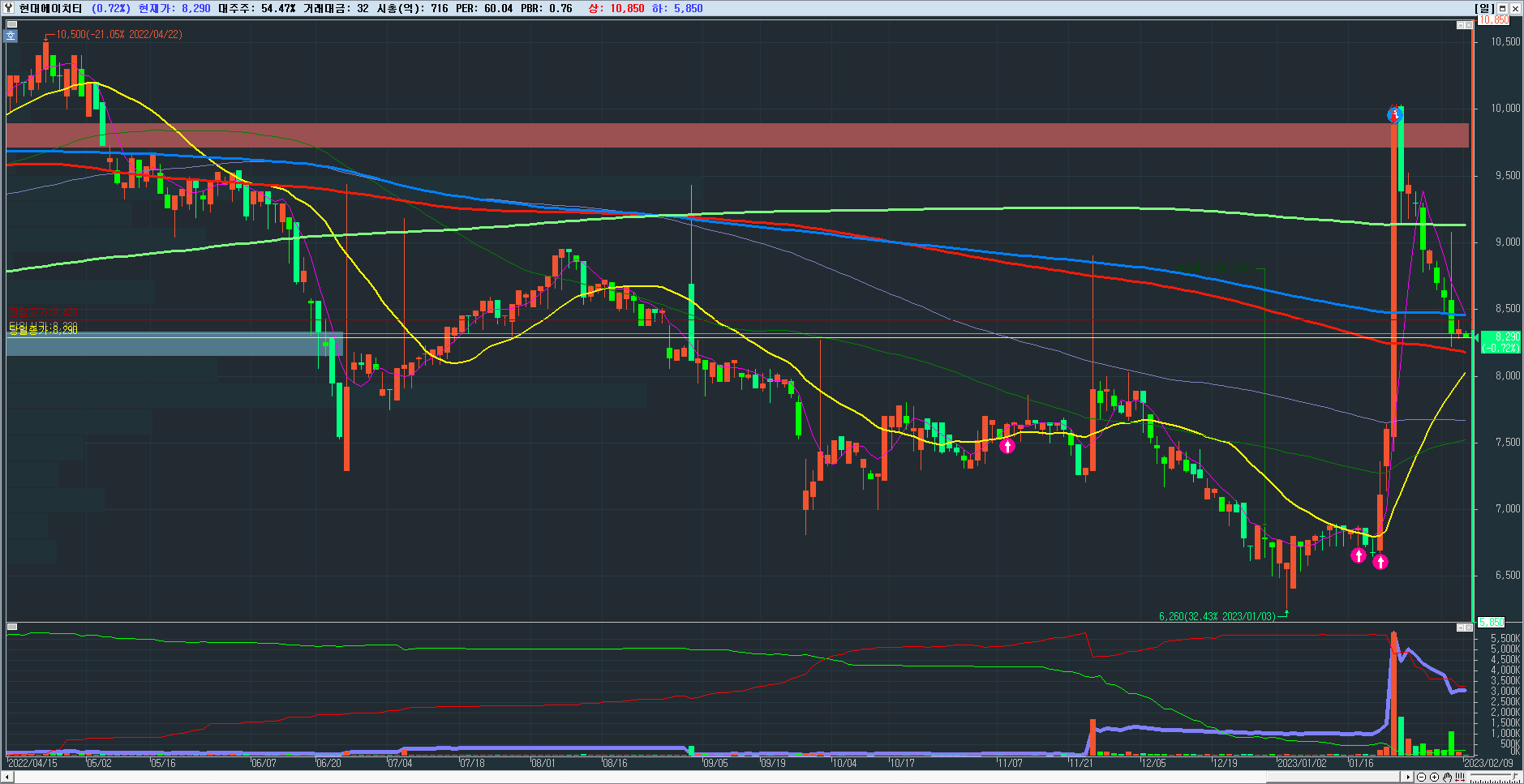The image size is (1524, 784).
Task: Toggle the 호 order-book button
Action: point(11,36)
